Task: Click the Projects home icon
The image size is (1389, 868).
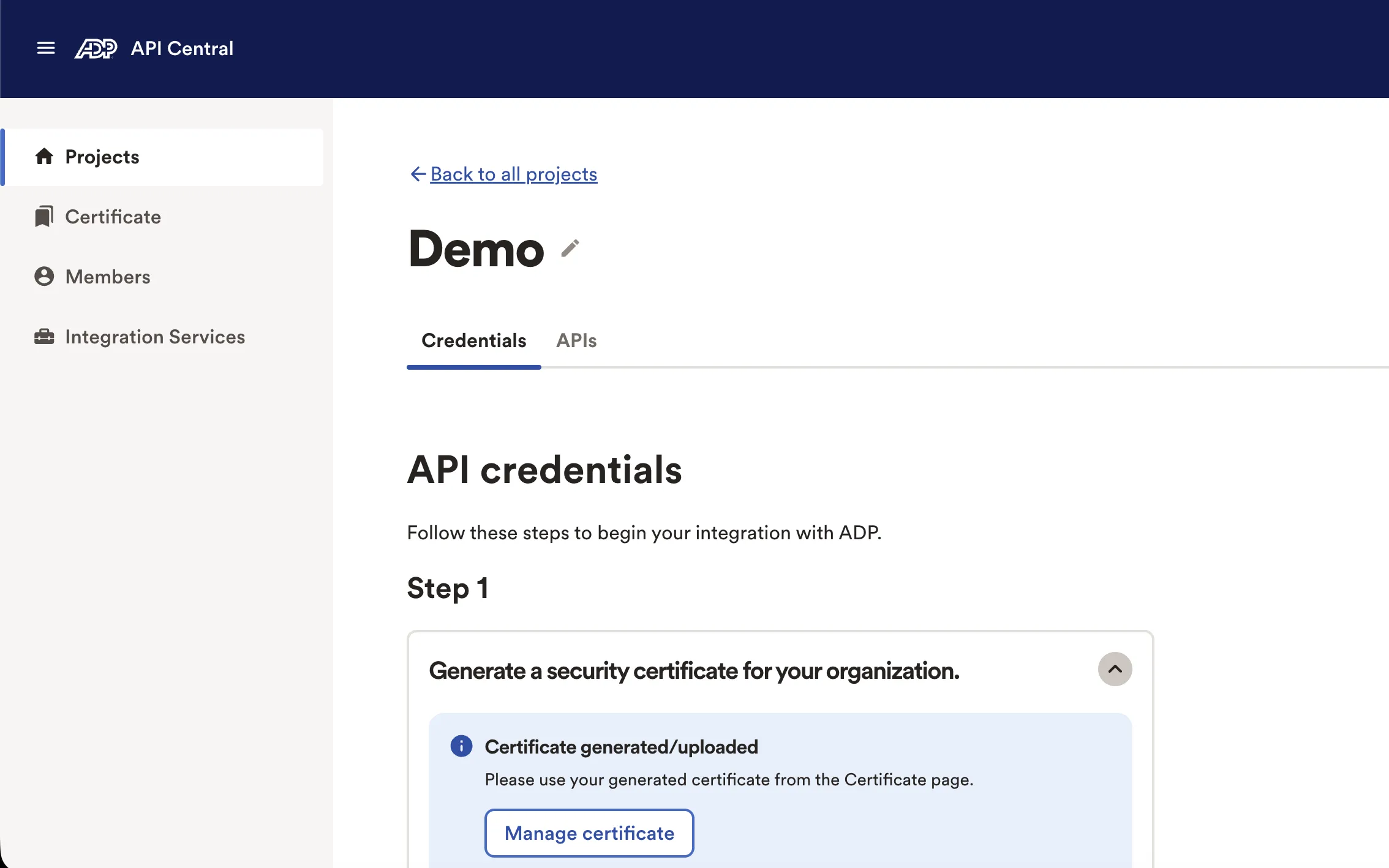Action: coord(44,157)
